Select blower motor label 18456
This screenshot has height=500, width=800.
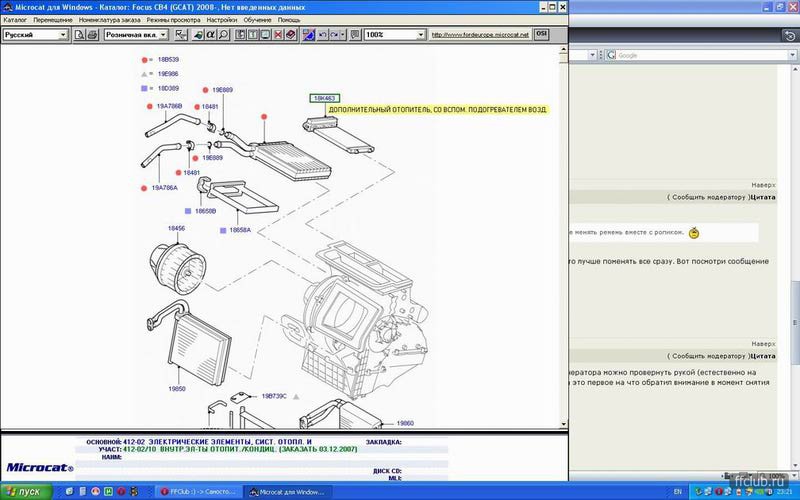[x=177, y=228]
